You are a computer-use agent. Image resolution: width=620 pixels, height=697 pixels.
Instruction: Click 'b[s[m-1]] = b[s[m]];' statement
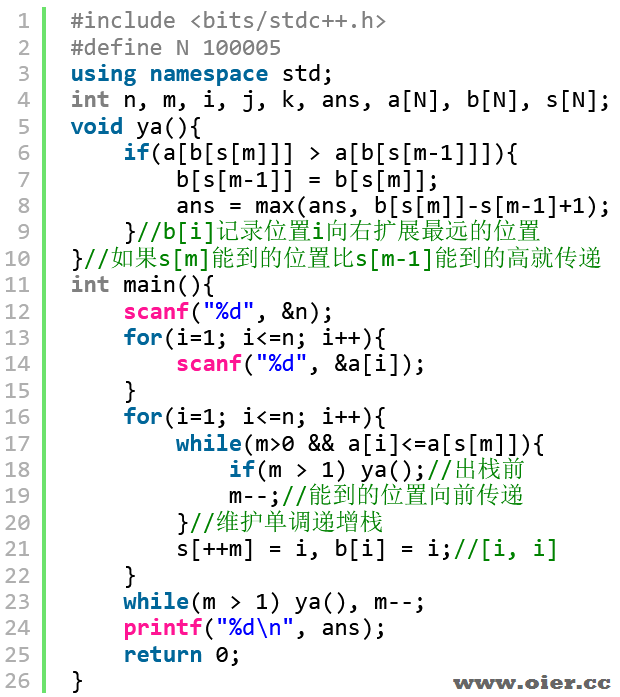click(307, 180)
